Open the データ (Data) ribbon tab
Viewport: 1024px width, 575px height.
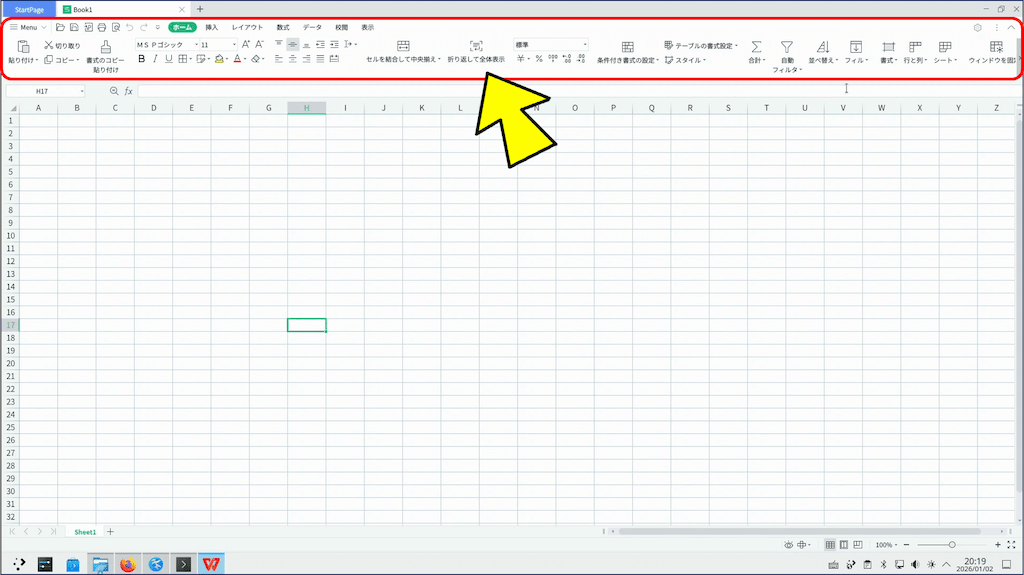point(312,27)
